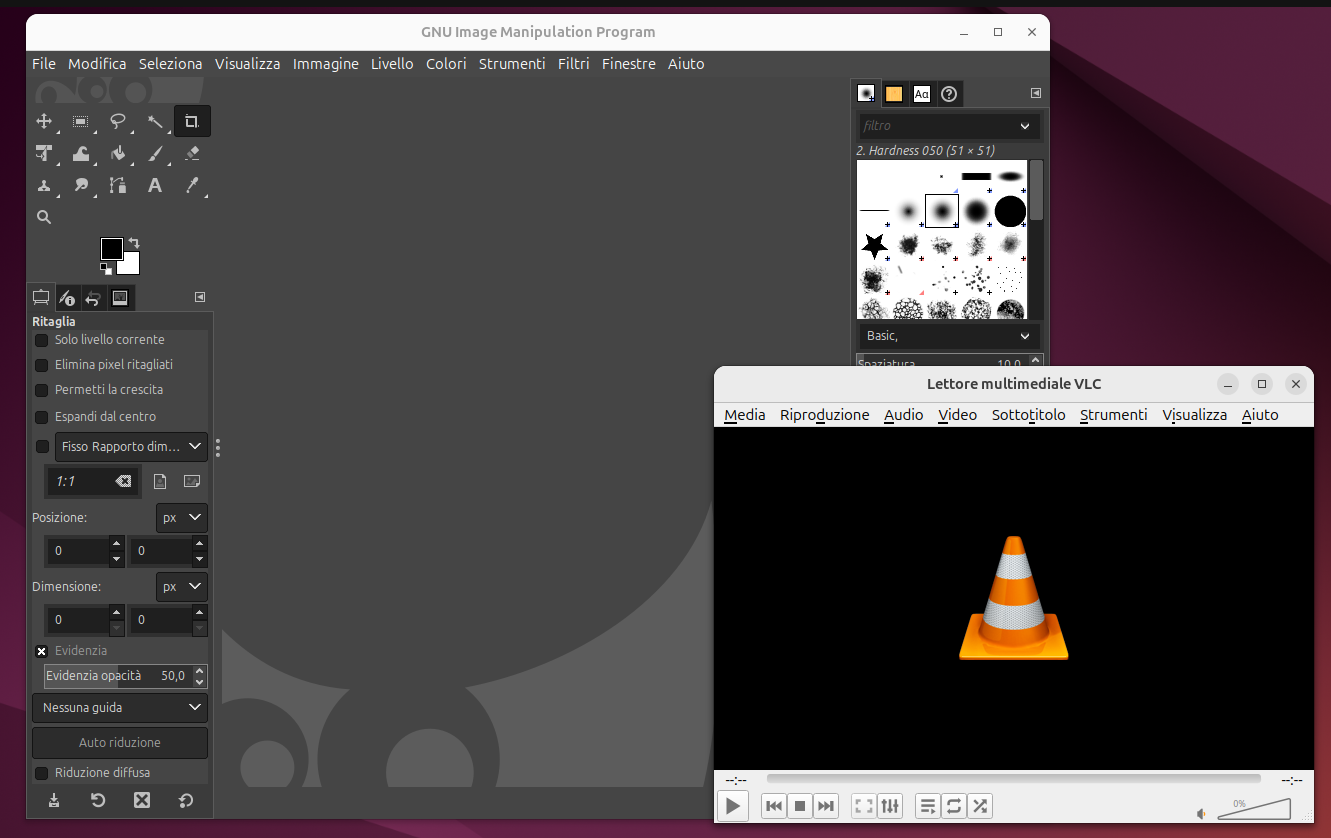Image resolution: width=1331 pixels, height=838 pixels.
Task: Set landscape orientation for aspect ratio
Action: (192, 481)
